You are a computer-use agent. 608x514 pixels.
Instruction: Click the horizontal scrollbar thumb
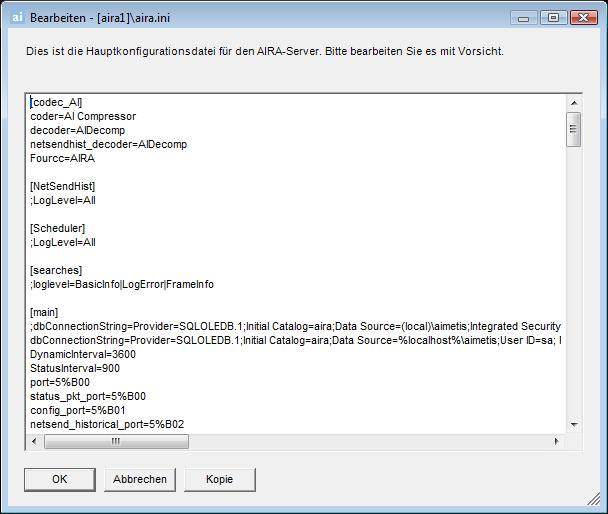(x=116, y=442)
